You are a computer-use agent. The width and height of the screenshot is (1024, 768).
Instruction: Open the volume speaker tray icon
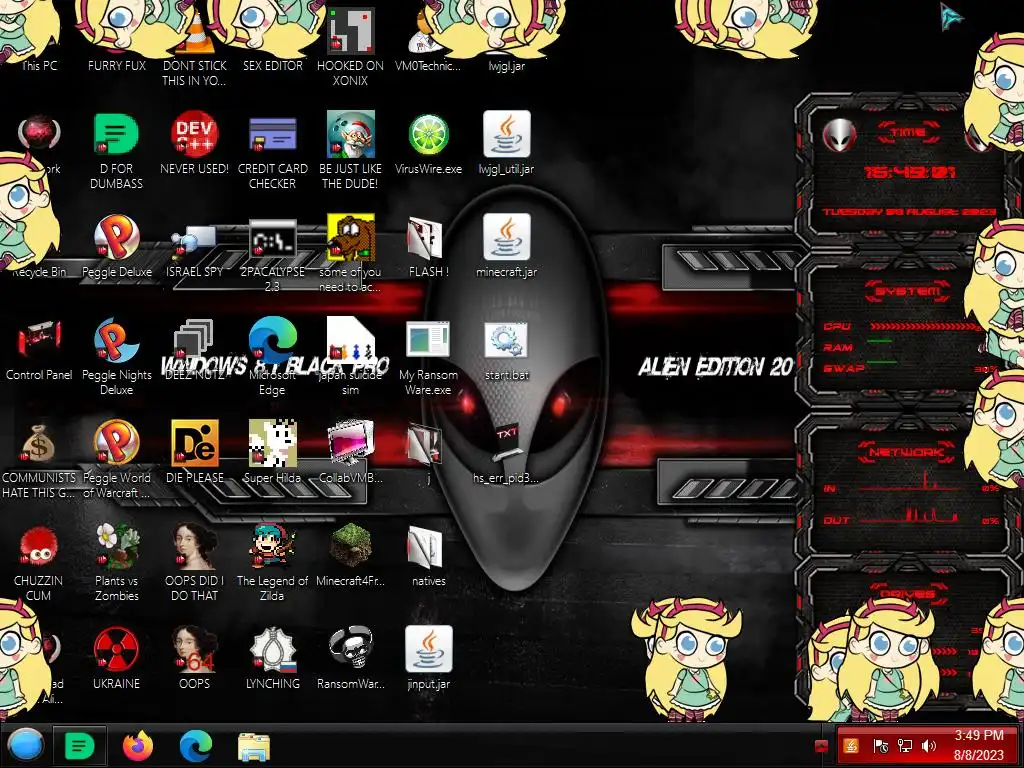point(928,746)
